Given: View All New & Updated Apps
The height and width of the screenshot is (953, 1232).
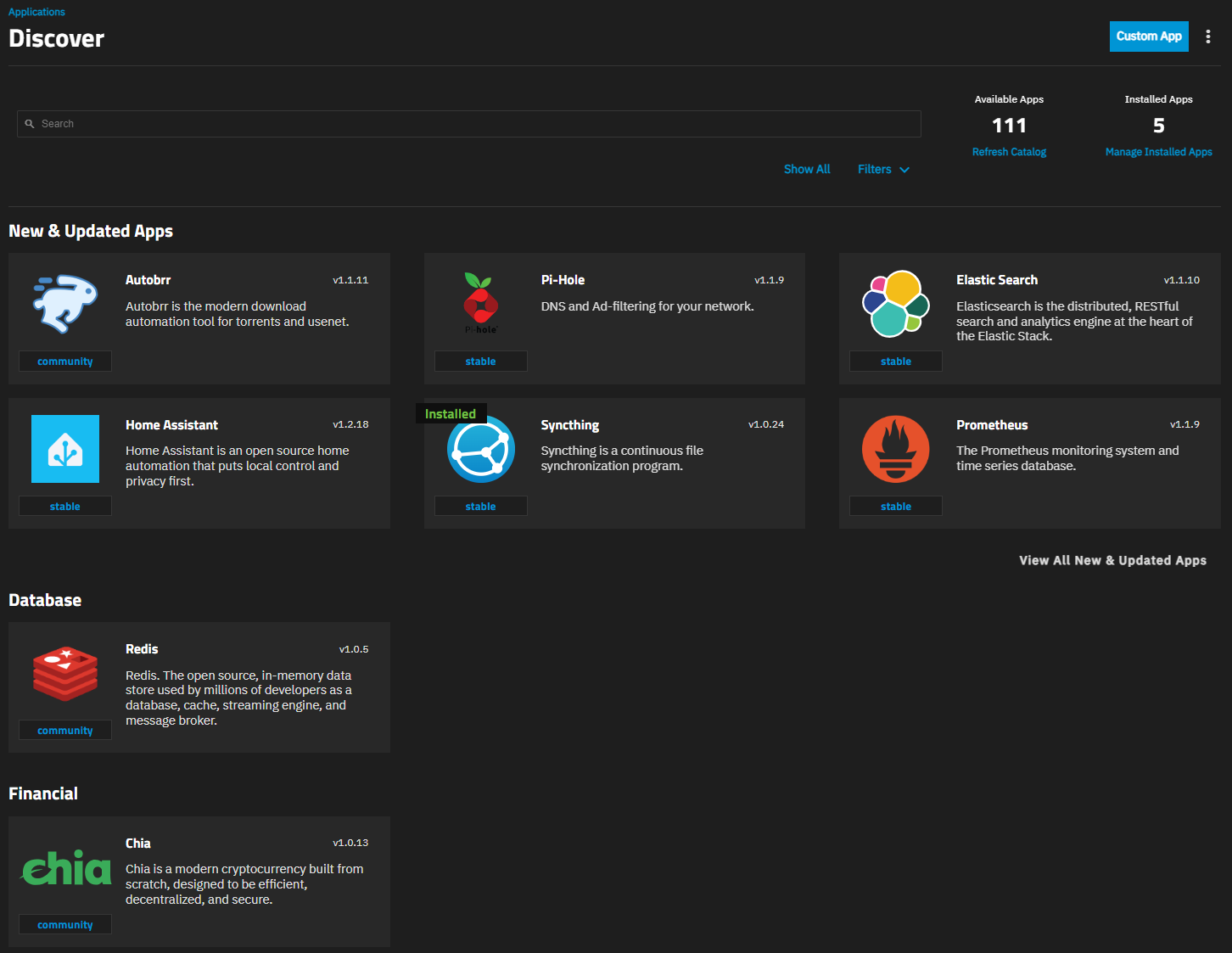Looking at the screenshot, I should point(1112,560).
